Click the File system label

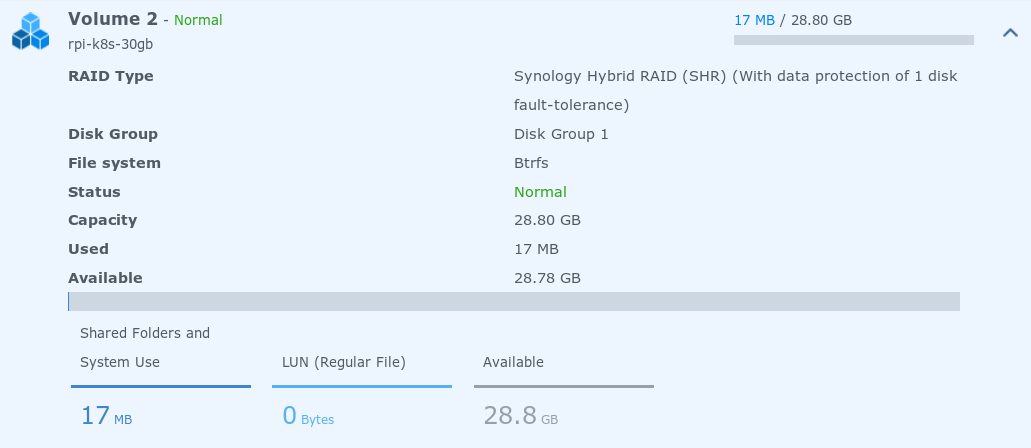114,163
